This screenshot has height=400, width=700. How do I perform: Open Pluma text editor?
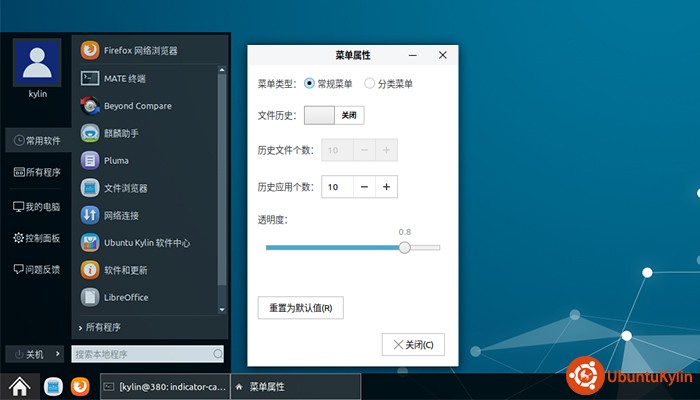[x=116, y=160]
